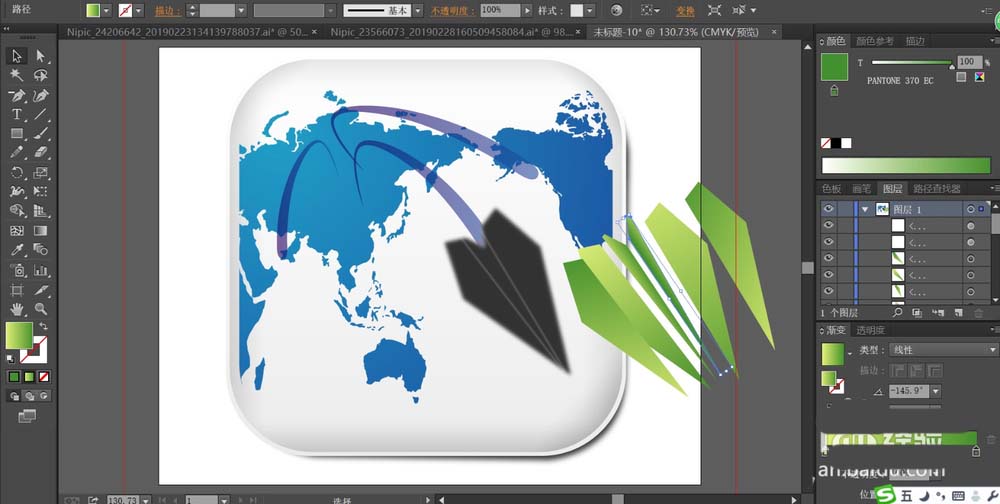Screen dimensions: 1000x504
Task: Click the green gradient ramp in Color panel
Action: coord(906,166)
